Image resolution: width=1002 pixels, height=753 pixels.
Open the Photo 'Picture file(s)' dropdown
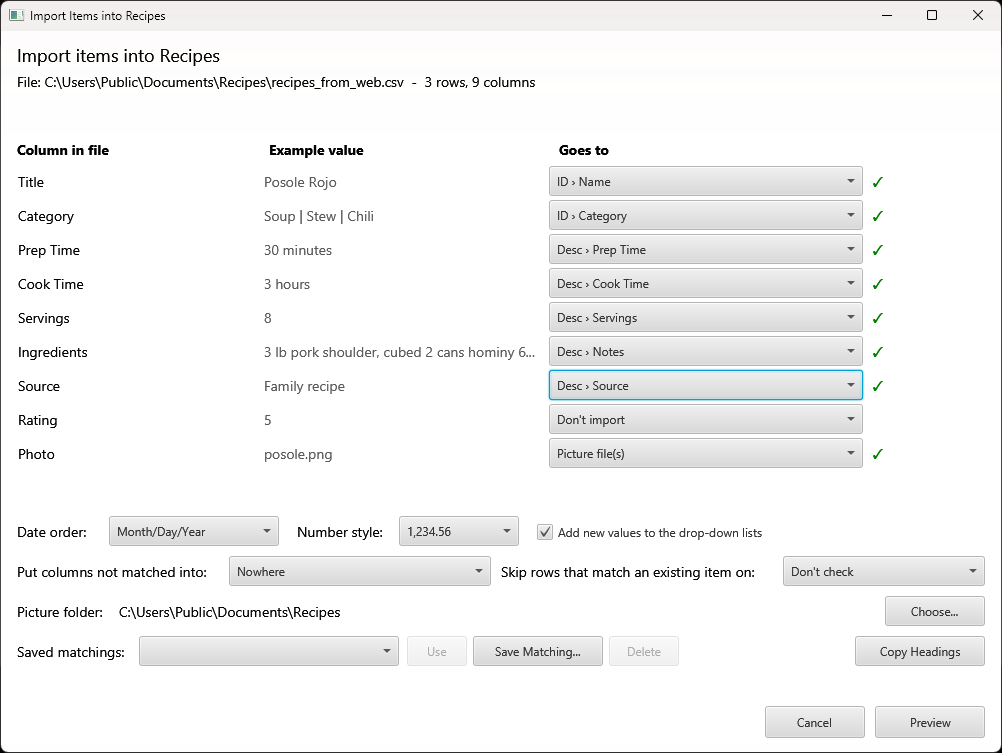coord(705,453)
